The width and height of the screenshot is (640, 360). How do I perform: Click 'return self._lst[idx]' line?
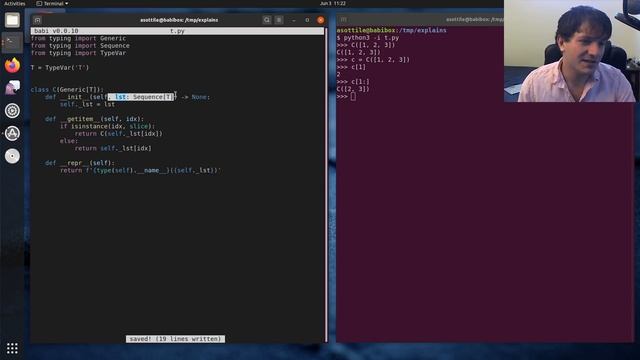(x=113, y=149)
